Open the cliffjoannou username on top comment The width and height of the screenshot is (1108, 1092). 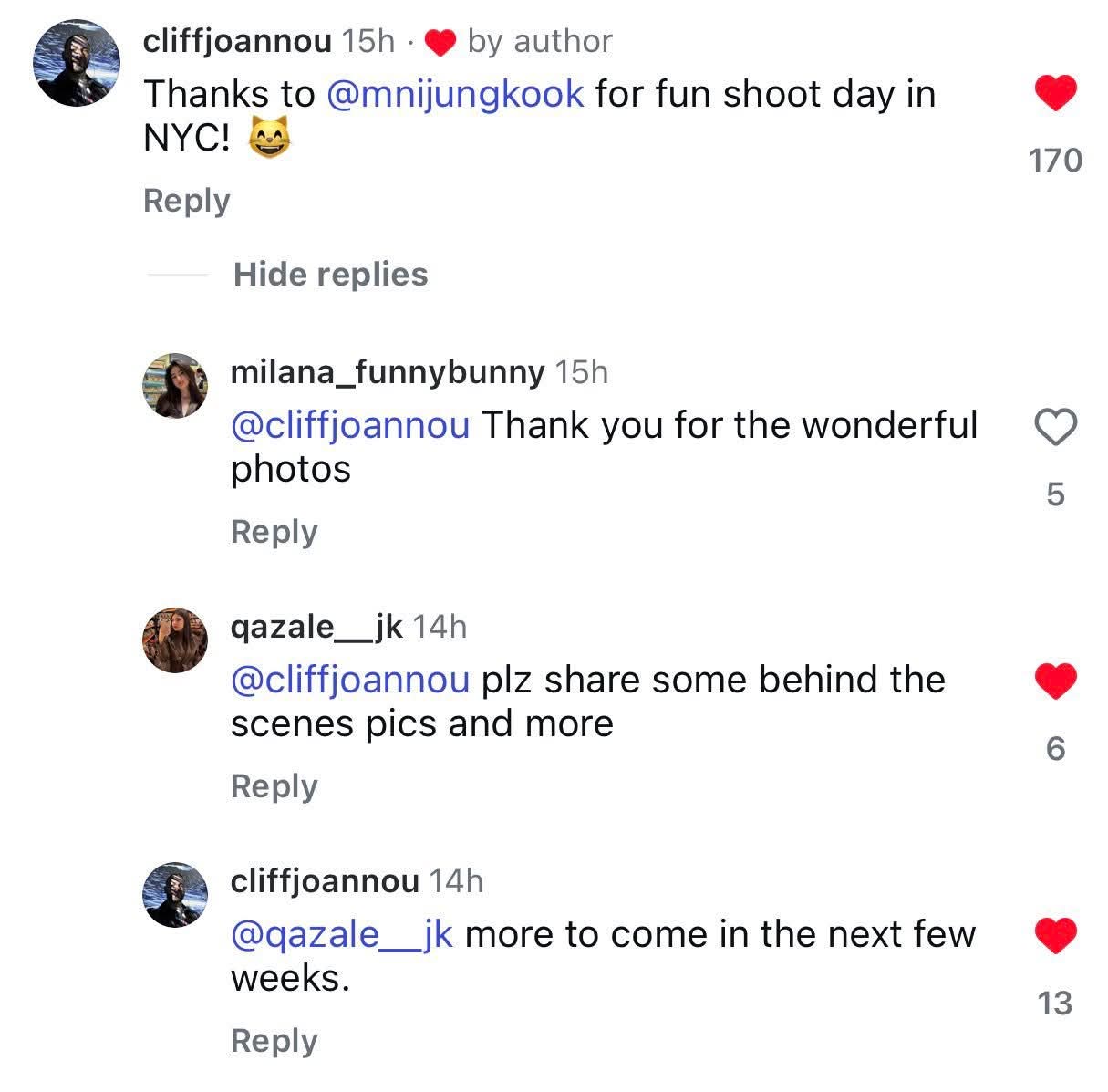coord(237,41)
